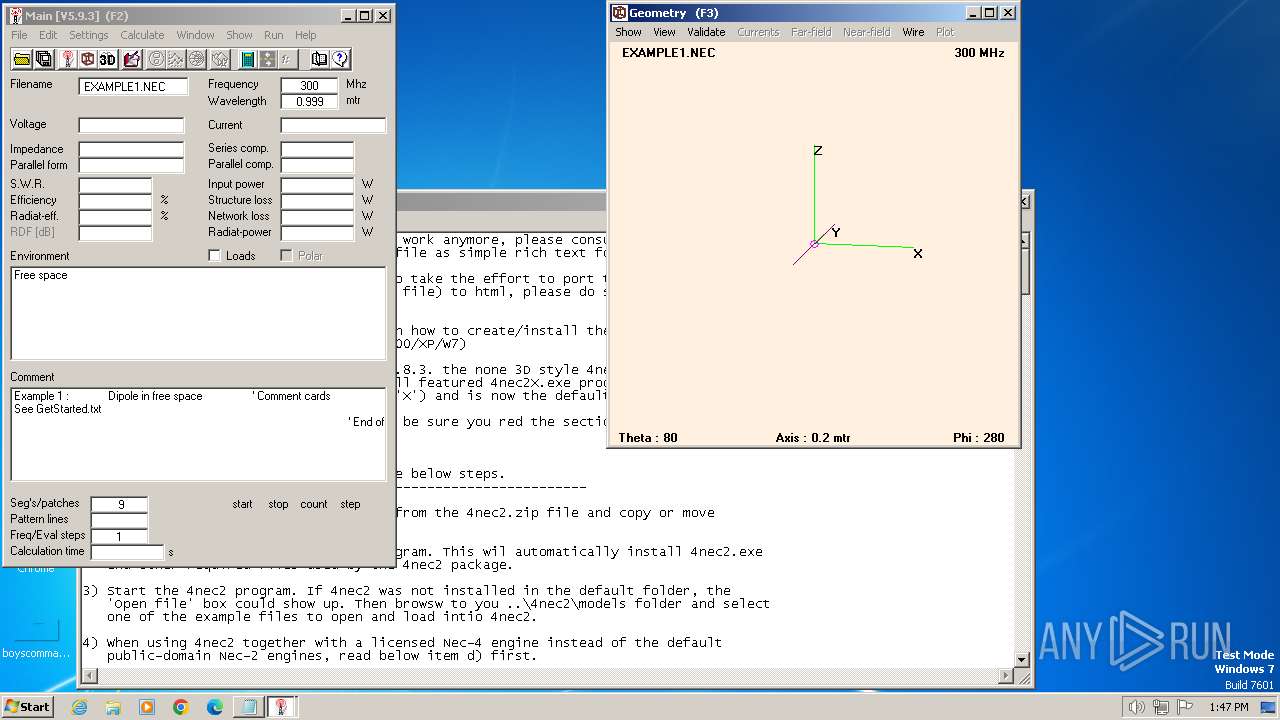
Task: Launch Microsoft Edge from the taskbar
Action: [x=215, y=707]
